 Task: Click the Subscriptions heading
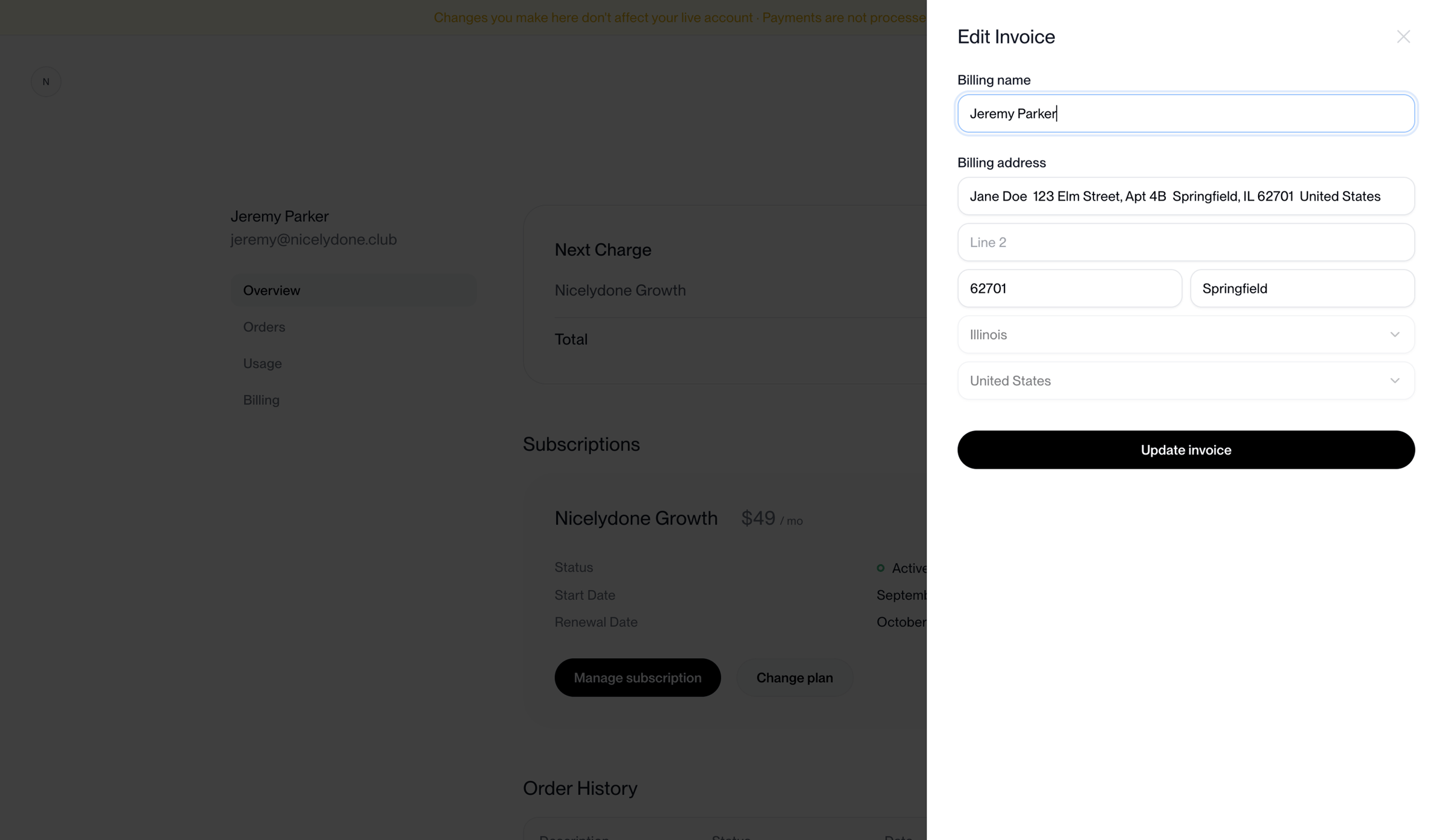tap(581, 444)
